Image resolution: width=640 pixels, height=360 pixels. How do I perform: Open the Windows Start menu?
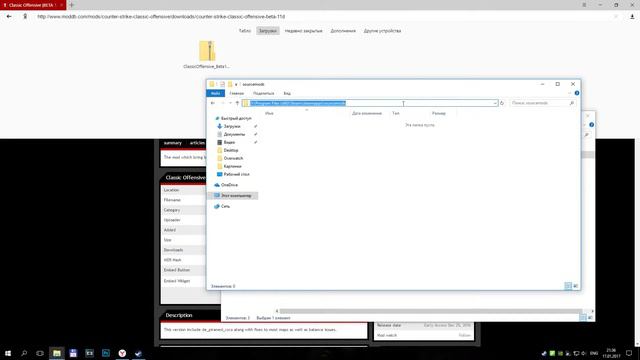point(8,353)
